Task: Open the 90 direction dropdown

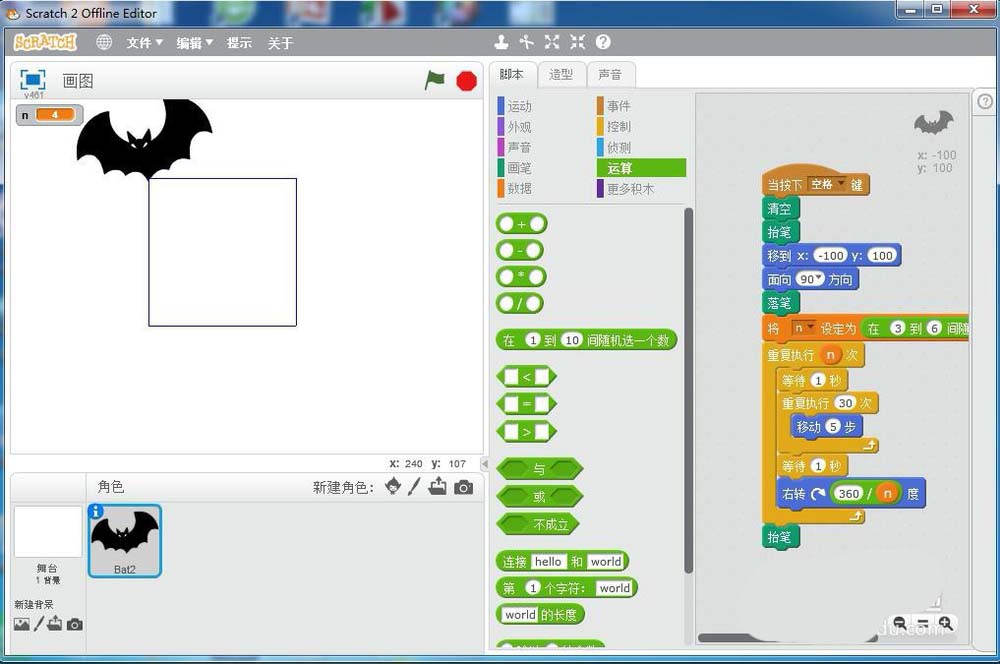Action: click(x=810, y=279)
